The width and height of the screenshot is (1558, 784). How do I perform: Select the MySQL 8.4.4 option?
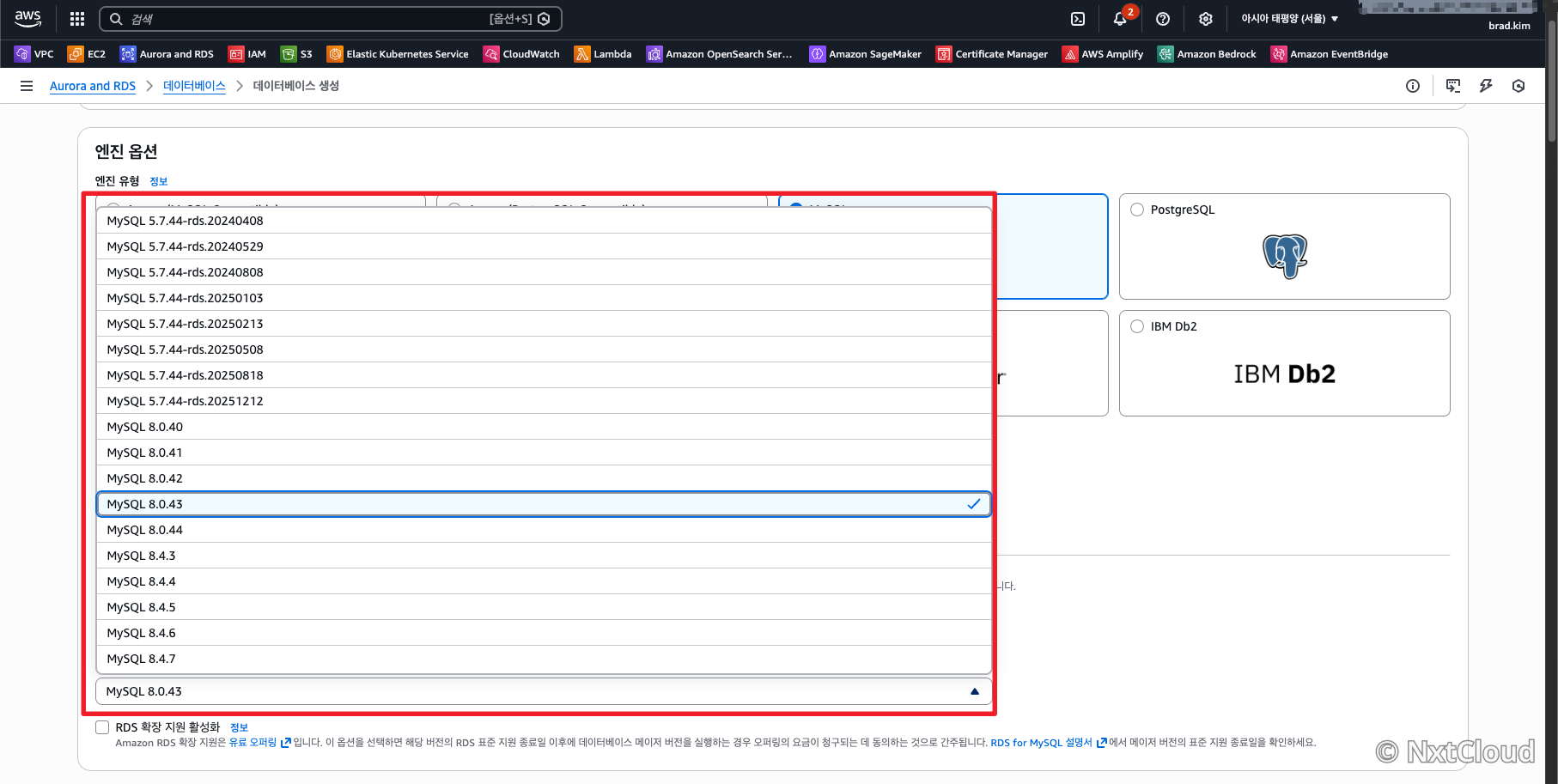tap(544, 581)
